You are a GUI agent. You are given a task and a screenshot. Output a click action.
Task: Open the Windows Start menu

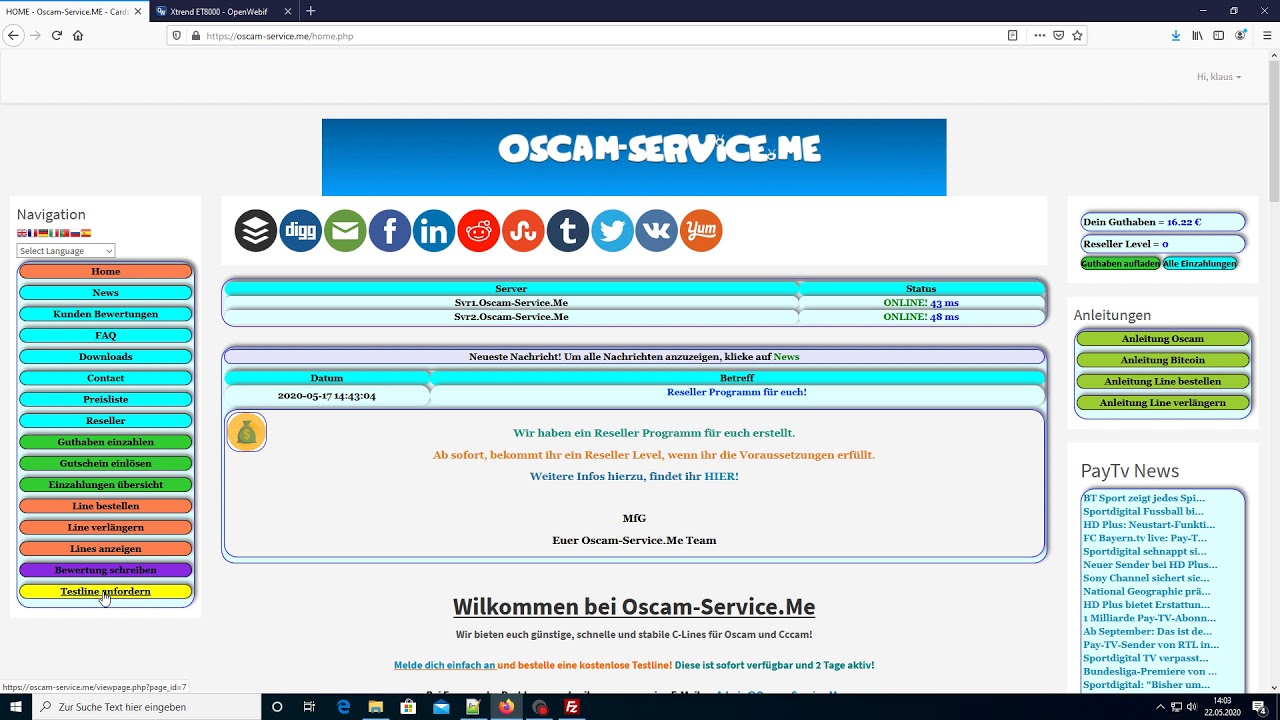(x=16, y=707)
